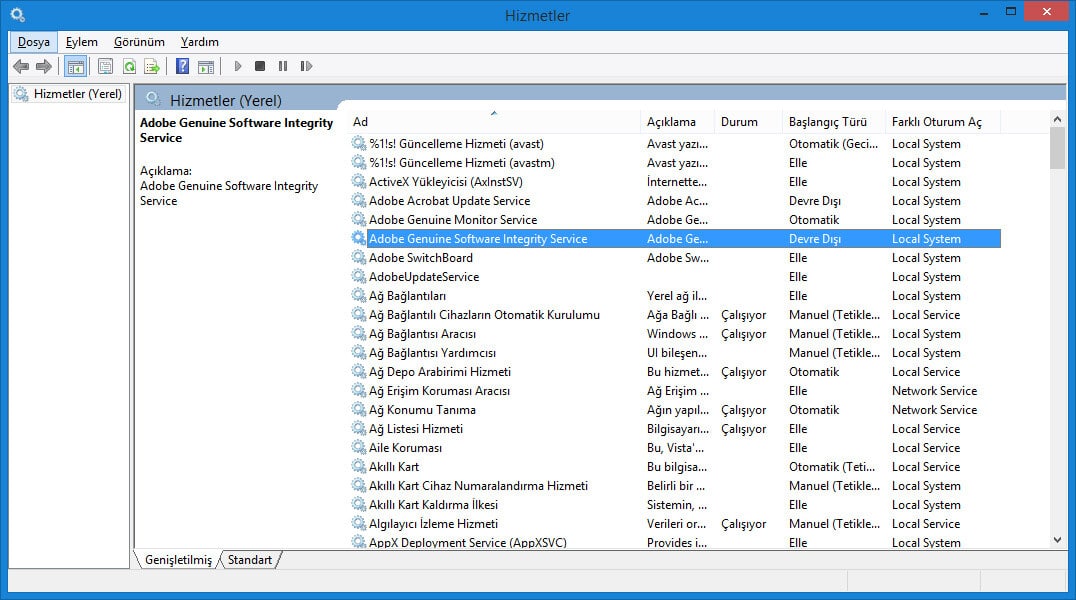
Task: Click gear icon of ActiveX Yükleyicisi
Action: point(358,182)
